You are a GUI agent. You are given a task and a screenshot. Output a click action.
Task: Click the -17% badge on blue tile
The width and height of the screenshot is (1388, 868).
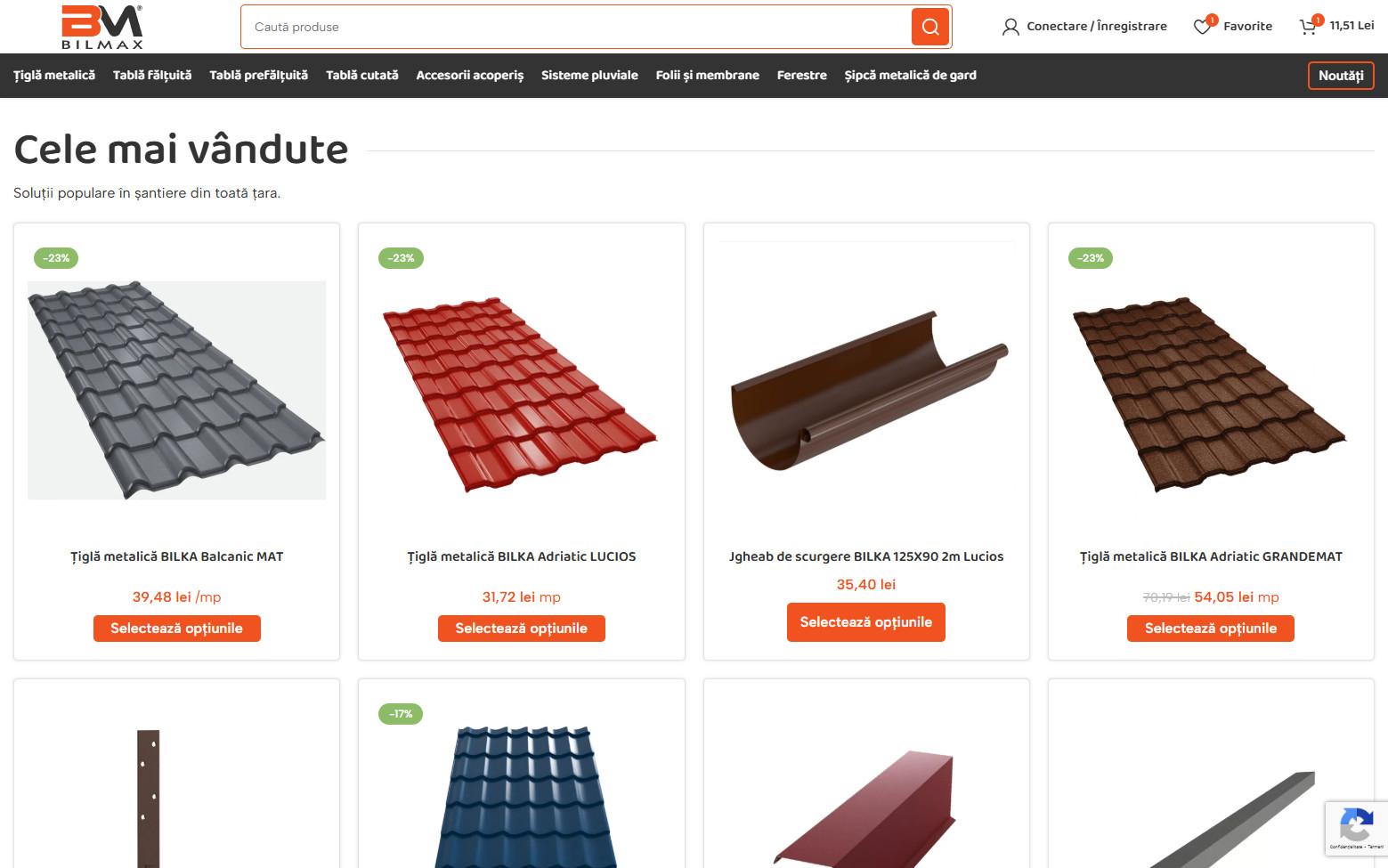point(401,714)
